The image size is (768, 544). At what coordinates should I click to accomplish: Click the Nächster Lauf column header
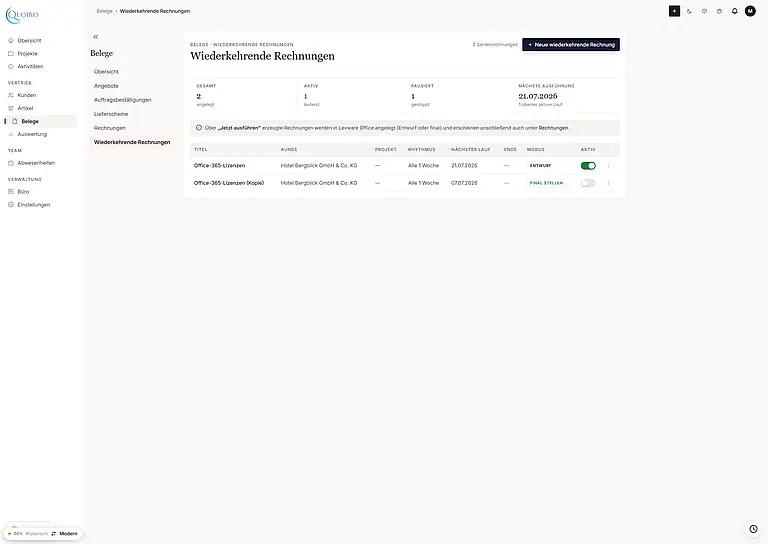pos(471,150)
